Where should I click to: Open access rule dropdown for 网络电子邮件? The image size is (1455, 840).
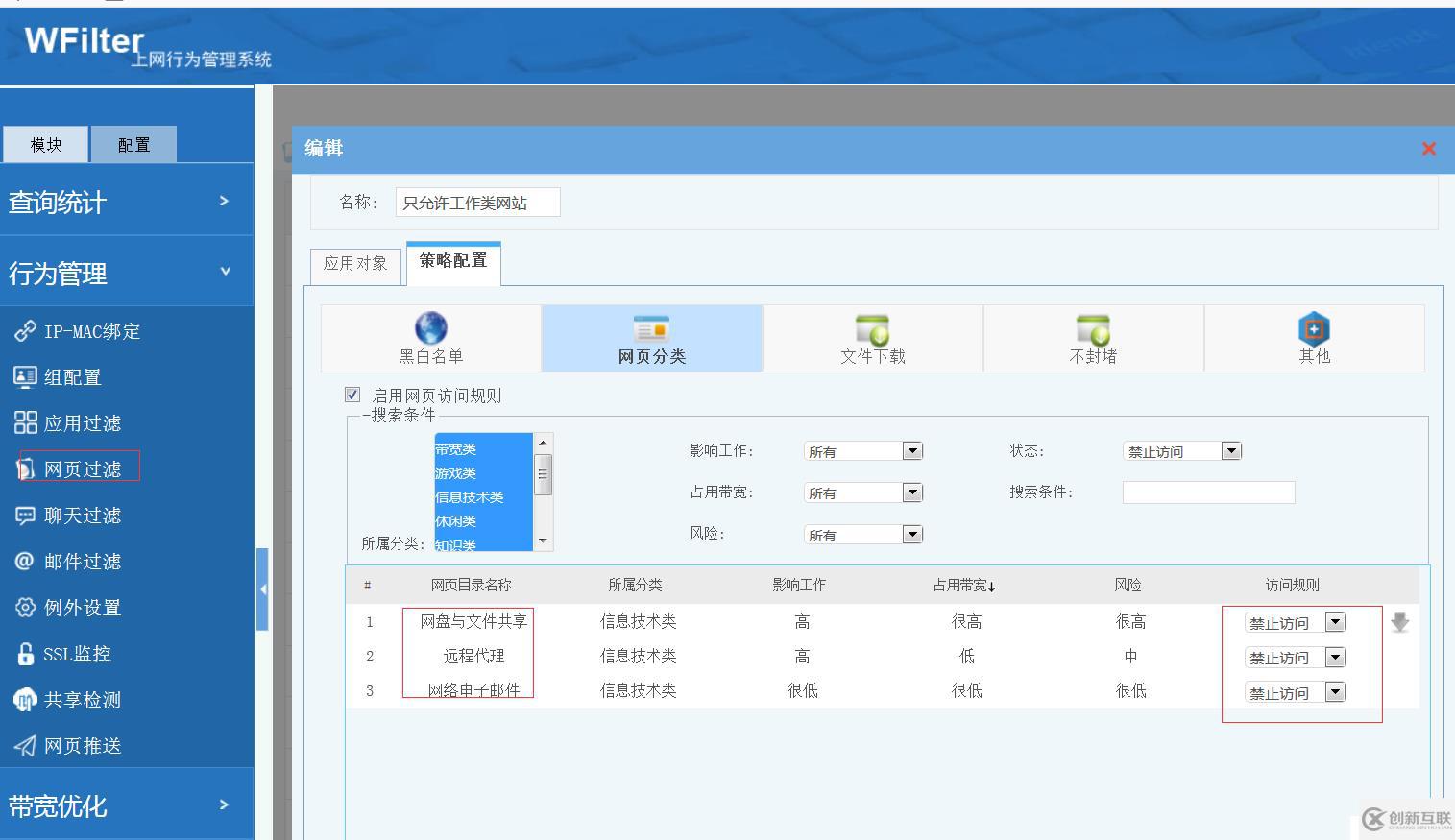pyautogui.click(x=1296, y=692)
